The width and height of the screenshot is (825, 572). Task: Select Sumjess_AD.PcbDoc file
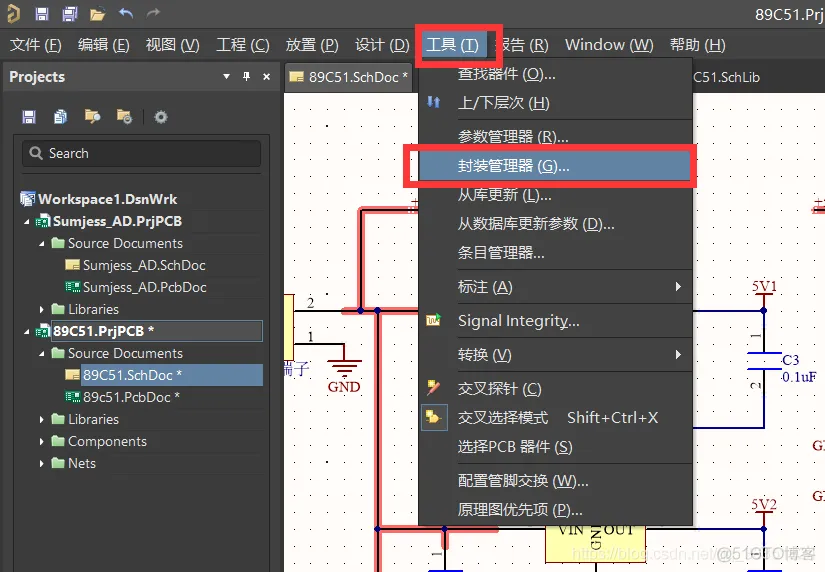[x=144, y=287]
